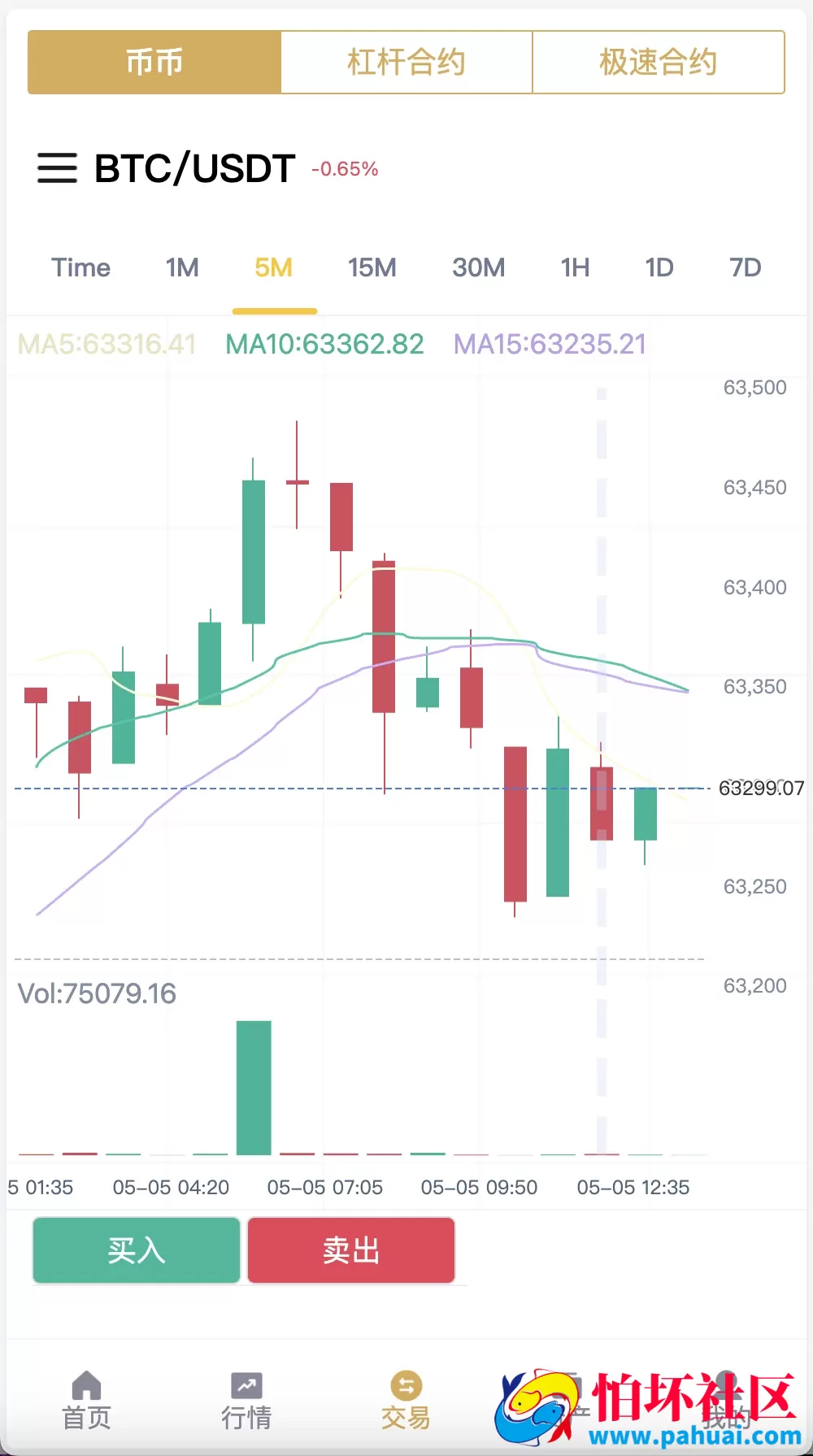
Task: Open the 行情 market chart icon
Action: tap(246, 1385)
